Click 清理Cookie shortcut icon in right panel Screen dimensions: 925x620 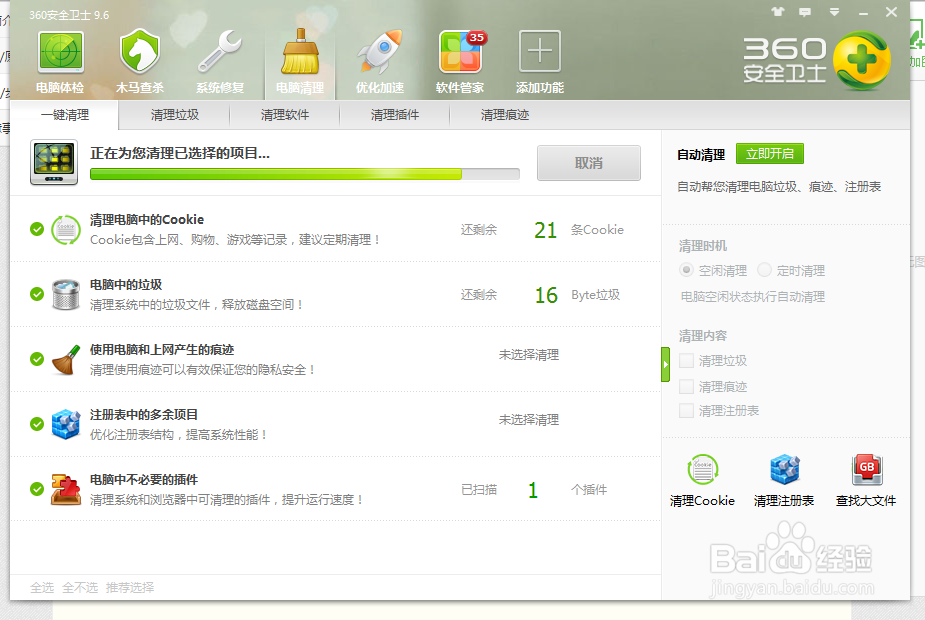702,470
